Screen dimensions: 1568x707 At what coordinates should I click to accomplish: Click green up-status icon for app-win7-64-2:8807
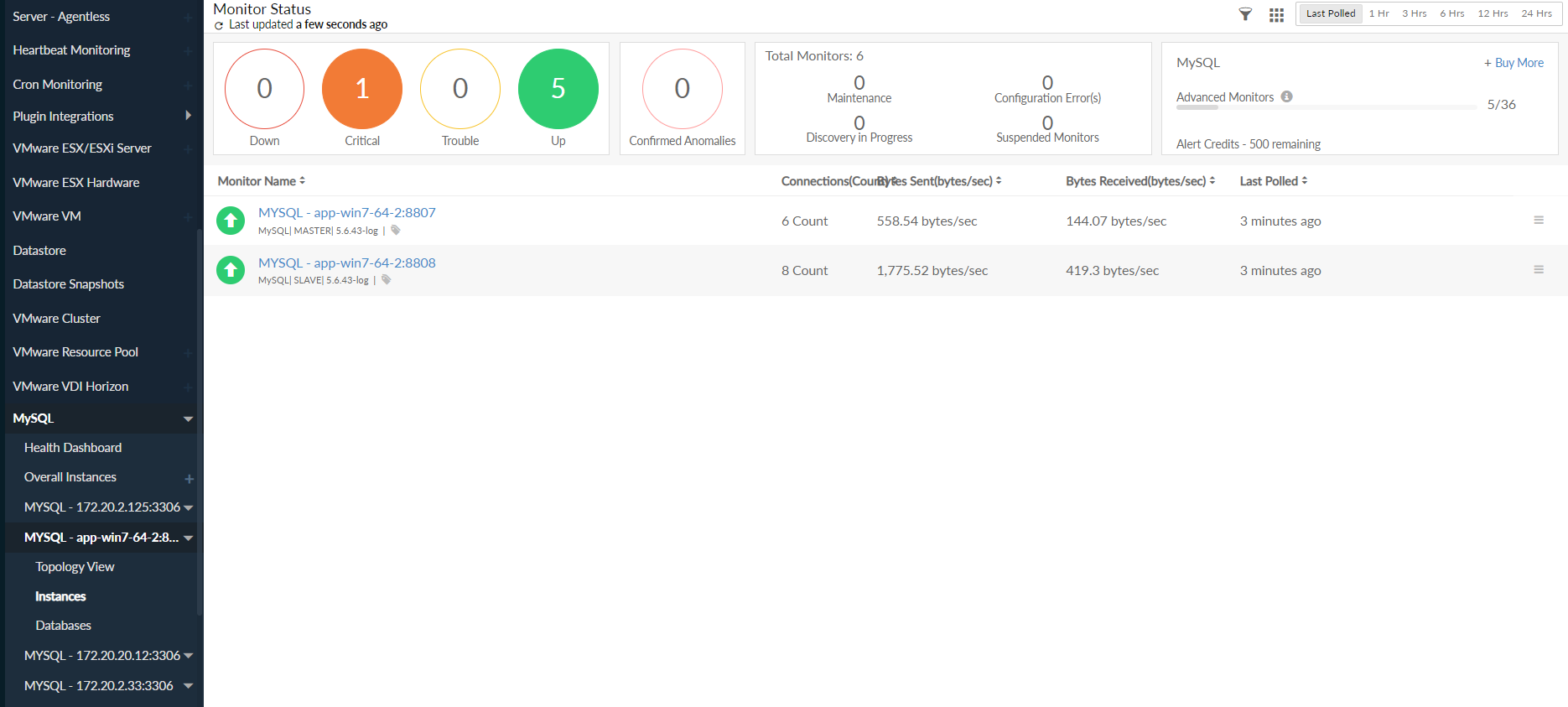231,221
